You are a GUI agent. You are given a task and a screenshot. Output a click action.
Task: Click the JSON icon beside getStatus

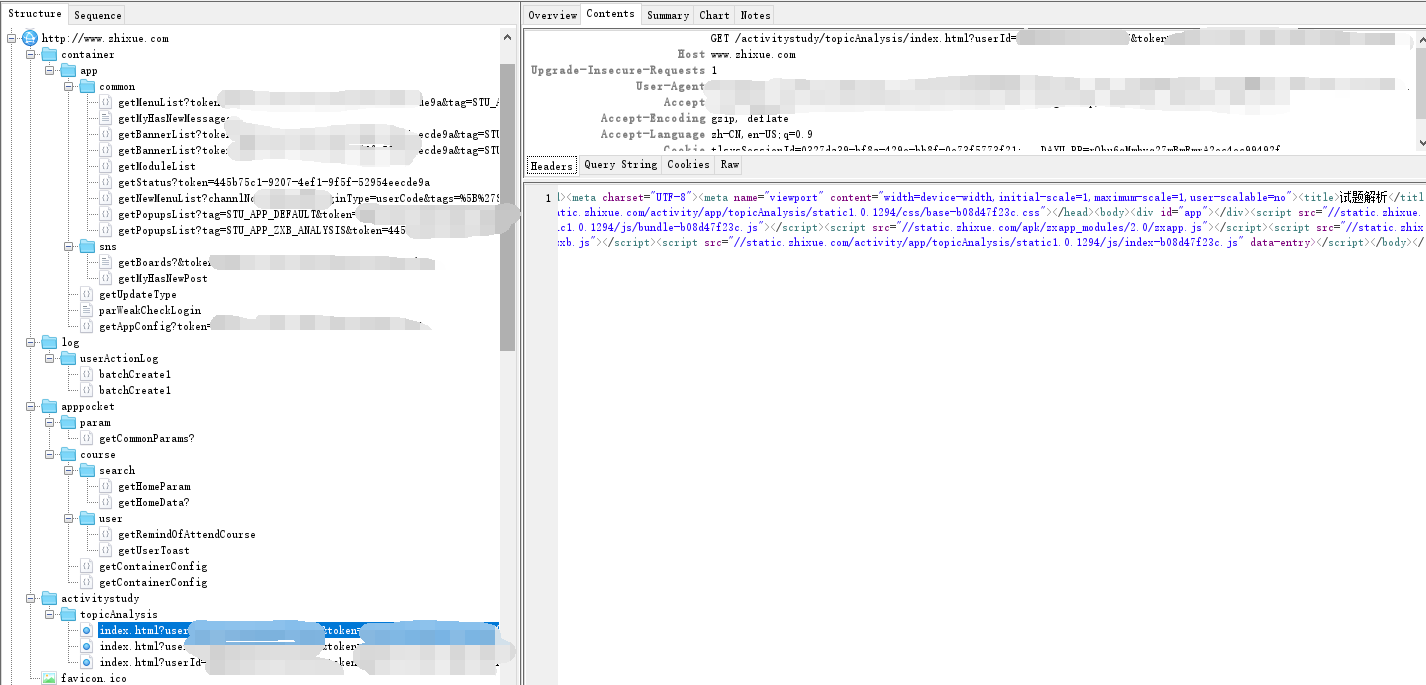point(106,182)
